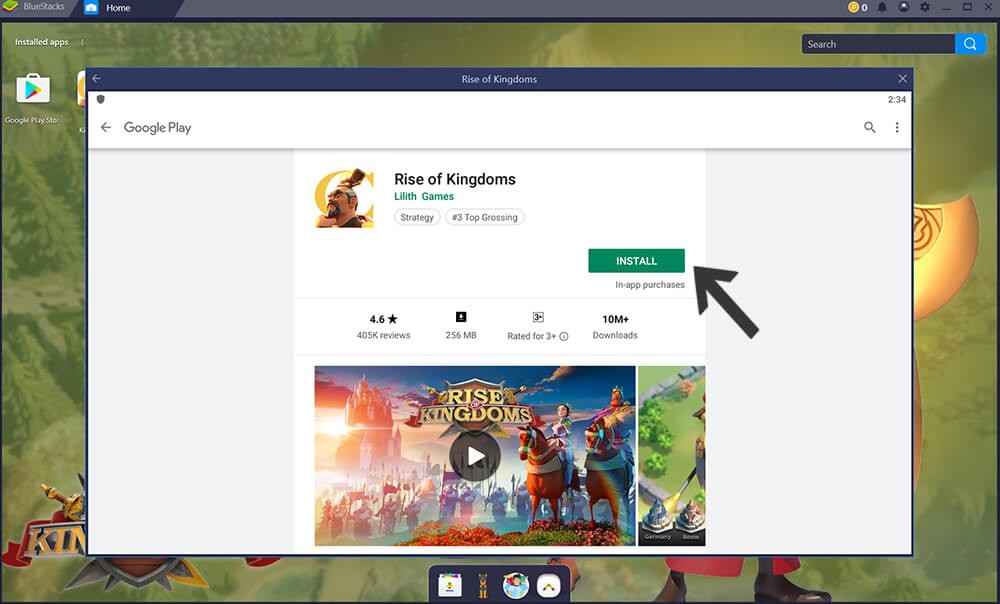Open BlueStacks settings gear
Screen dimensions: 1000x604
[925, 7]
